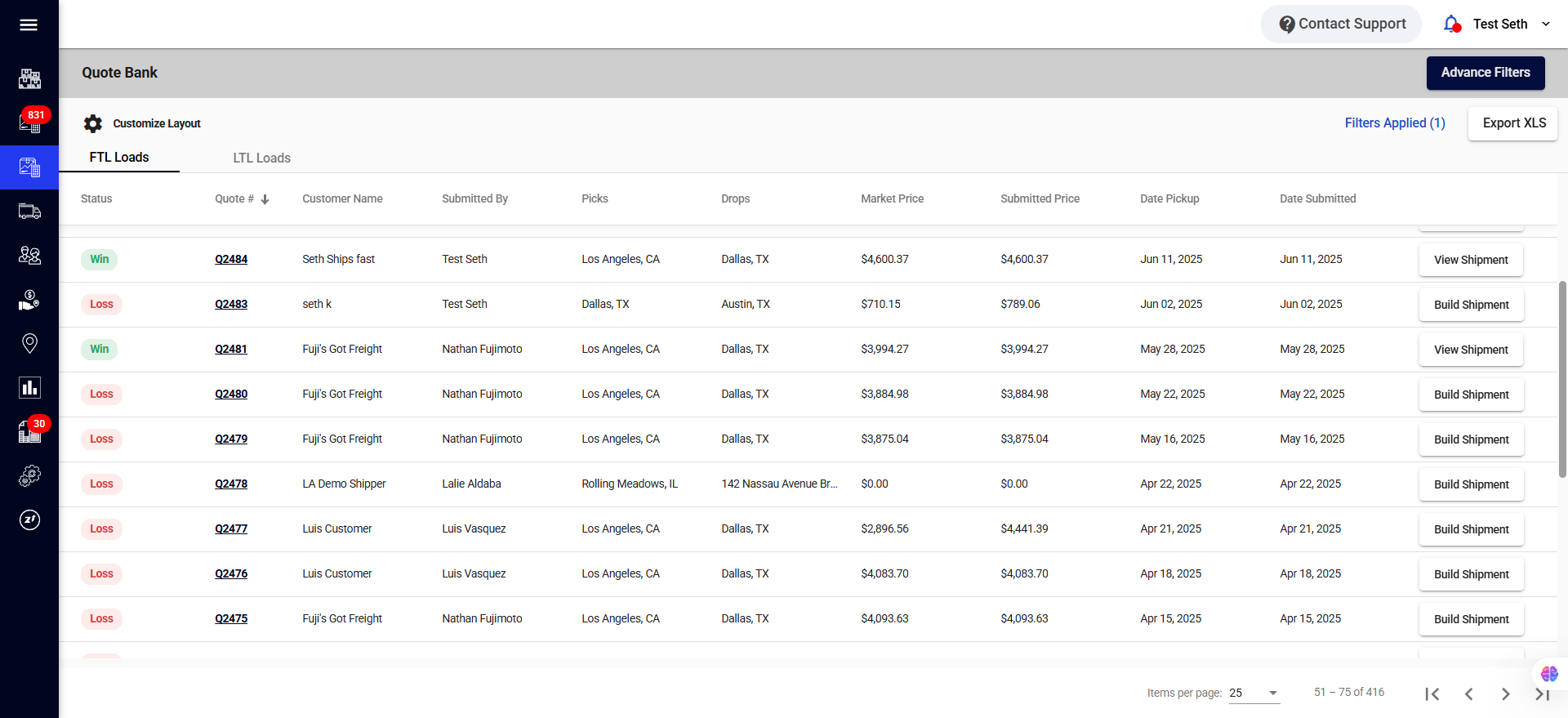1568x718 pixels.
Task: Open the hamburger menu in sidebar
Action: coord(29,25)
